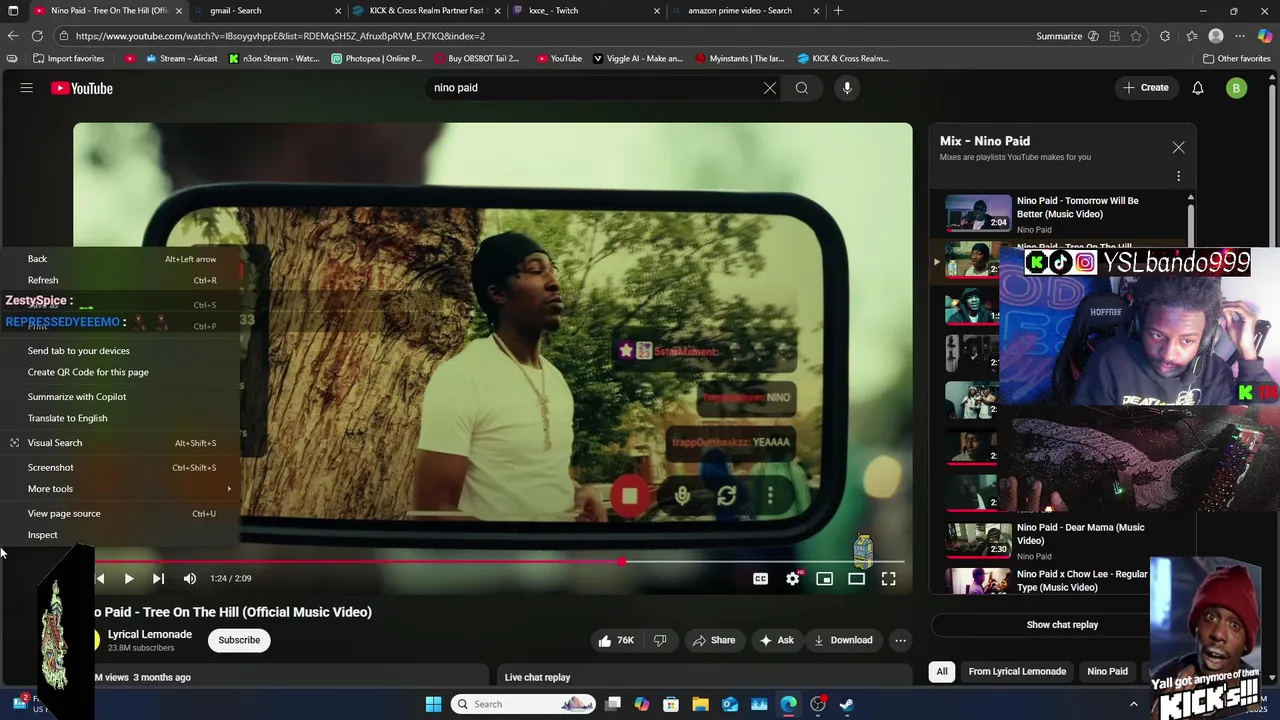Switch to theater mode view
The height and width of the screenshot is (720, 1280).
pyautogui.click(x=857, y=578)
